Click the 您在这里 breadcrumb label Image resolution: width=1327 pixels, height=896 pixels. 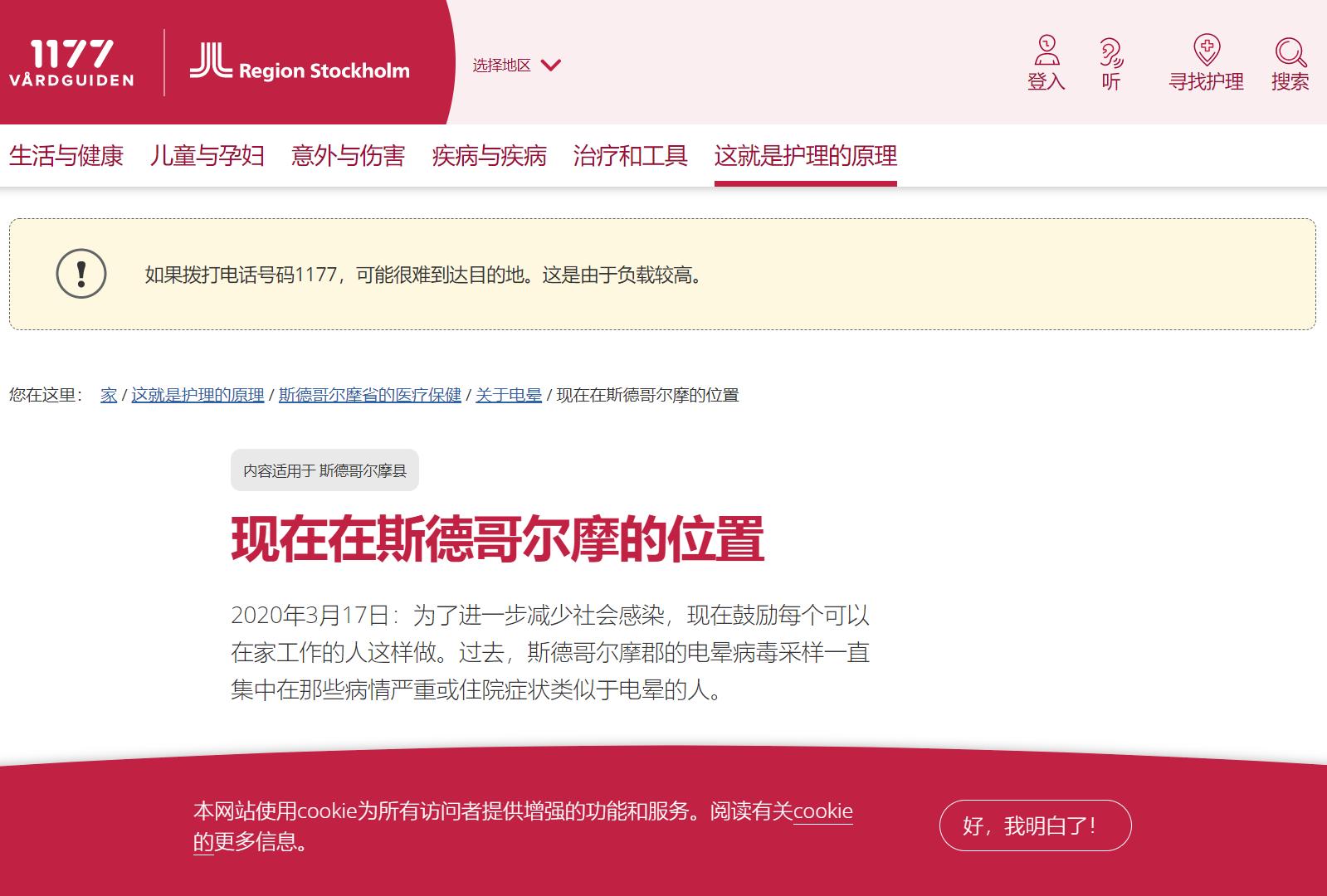pyautogui.click(x=46, y=395)
